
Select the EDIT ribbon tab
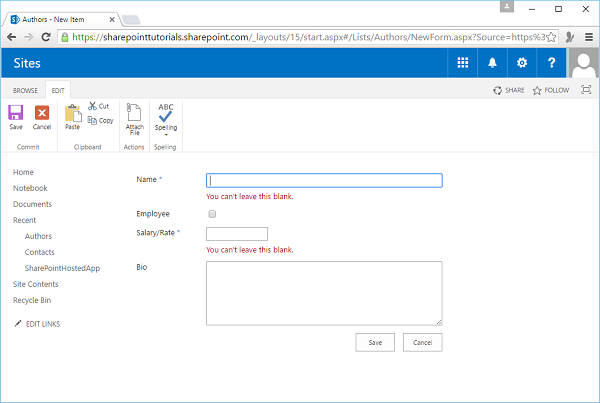click(59, 90)
